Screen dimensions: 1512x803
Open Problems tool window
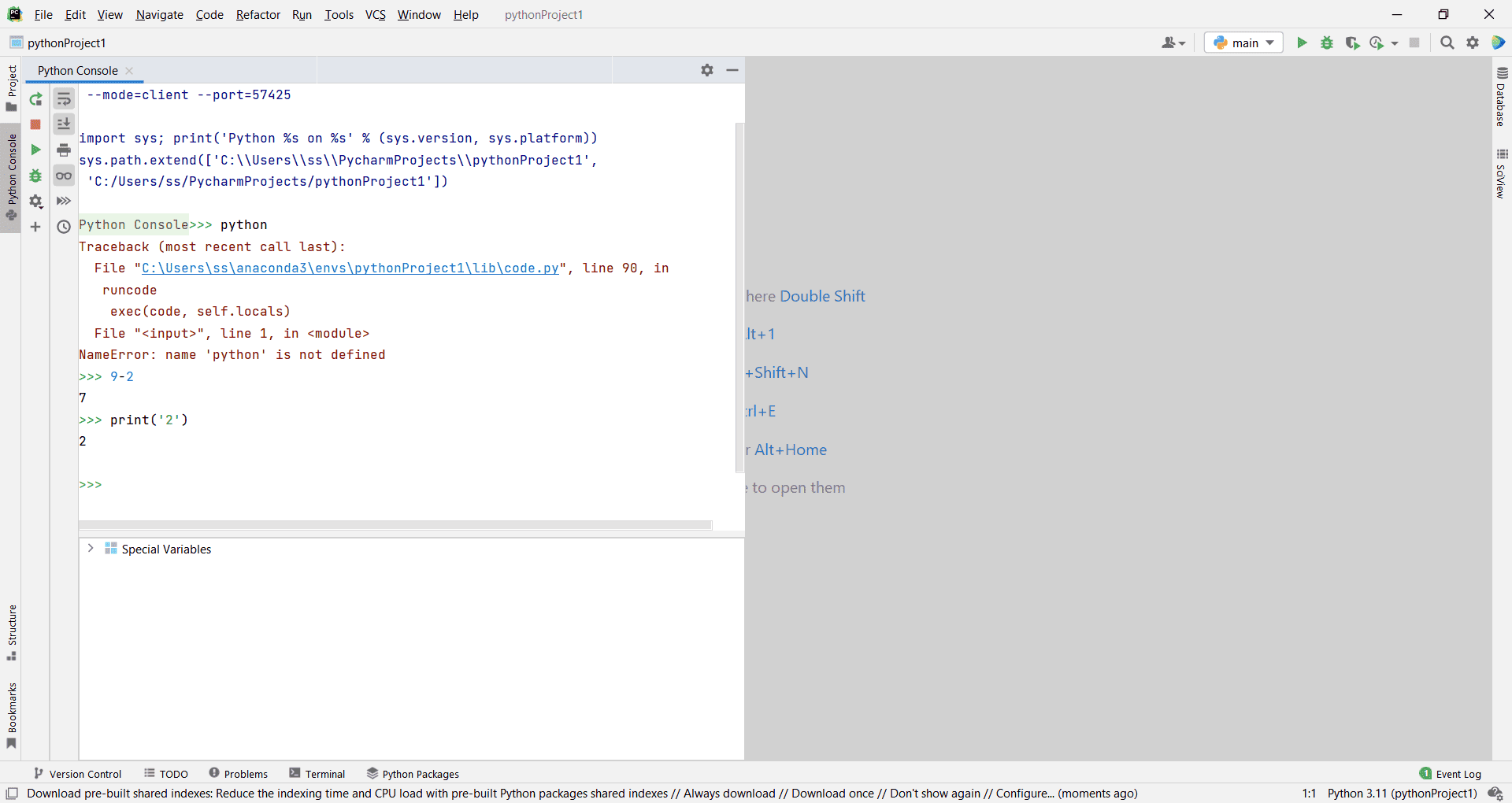[239, 774]
